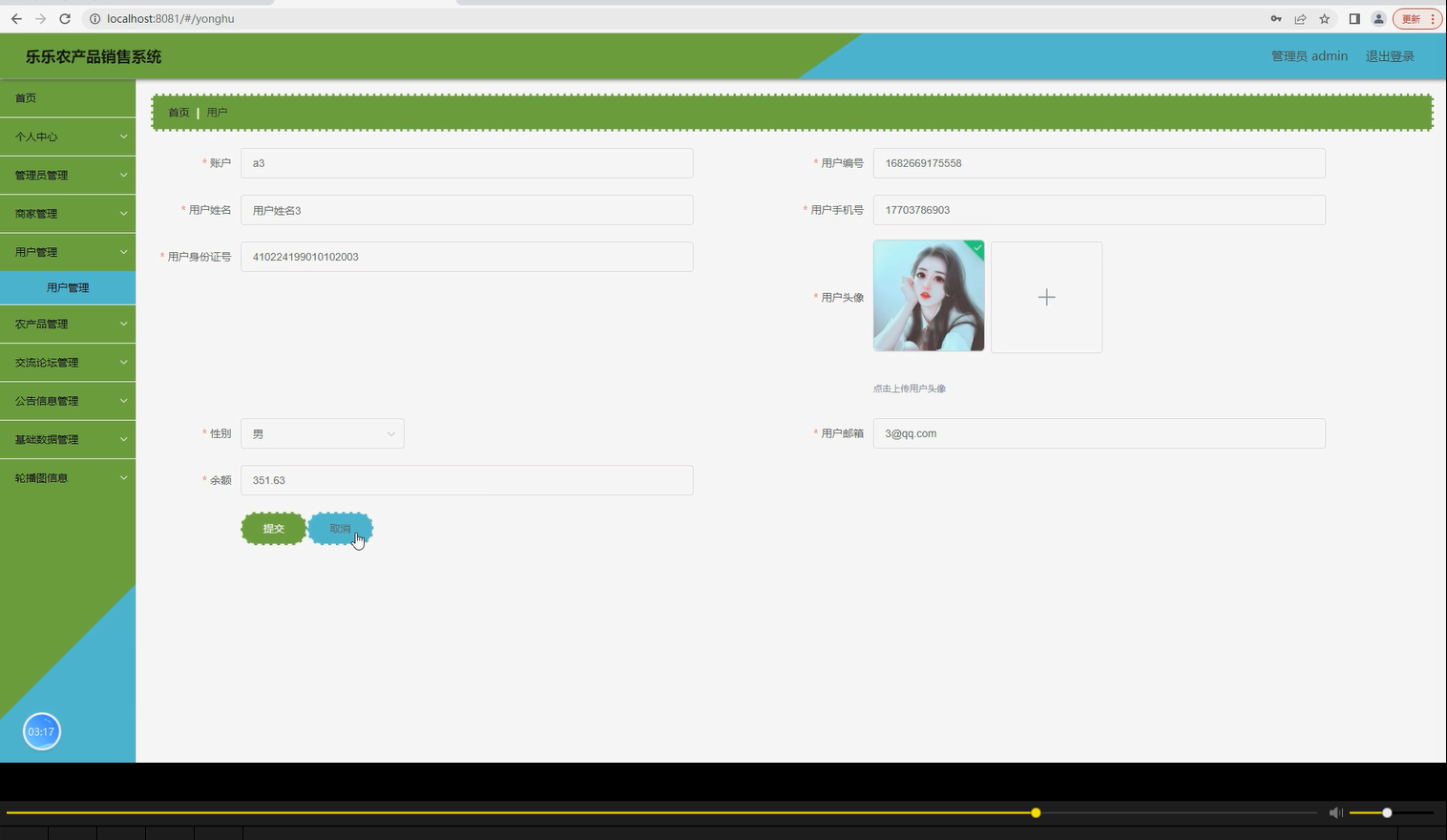
Task: Click the site info icon in address bar
Action: 94,18
